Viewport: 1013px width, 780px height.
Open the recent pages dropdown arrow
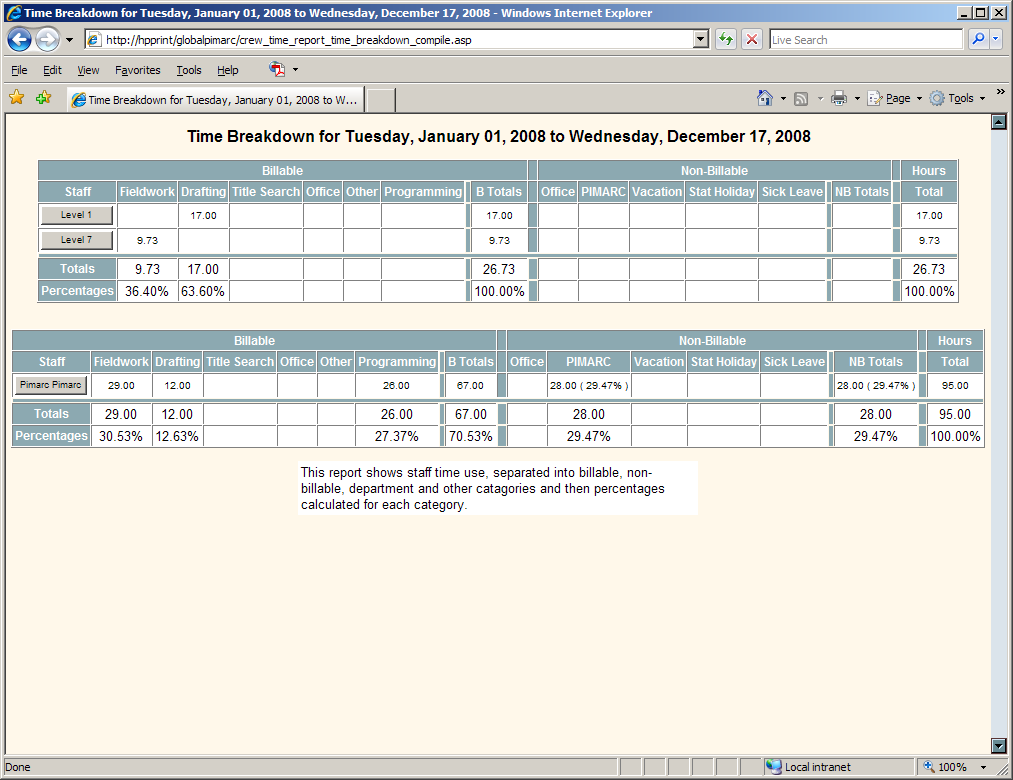click(69, 40)
